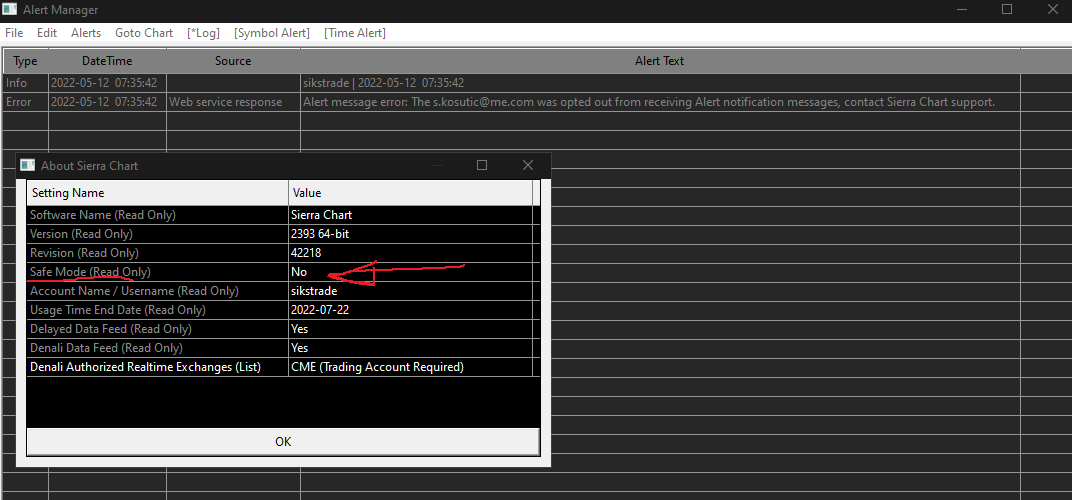
Task: Click the 'Sierra Chart' value cell
Action: click(410, 215)
